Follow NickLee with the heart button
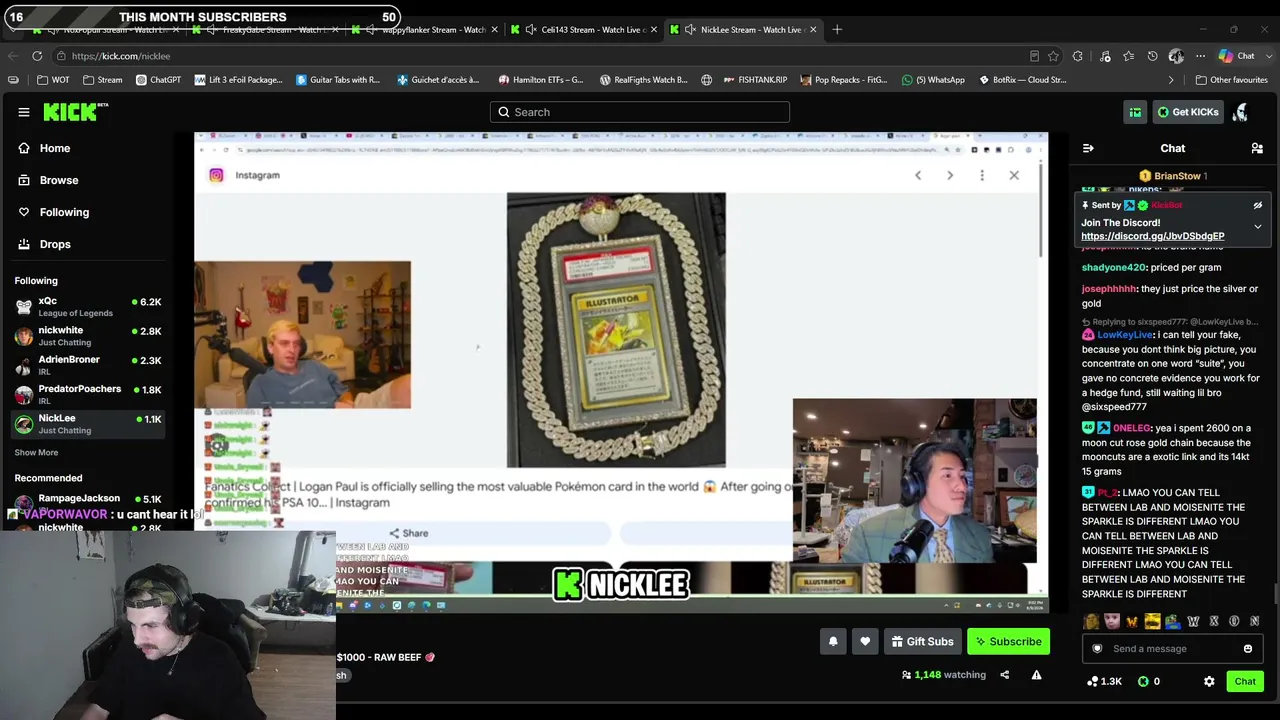The height and width of the screenshot is (720, 1280). [865, 642]
